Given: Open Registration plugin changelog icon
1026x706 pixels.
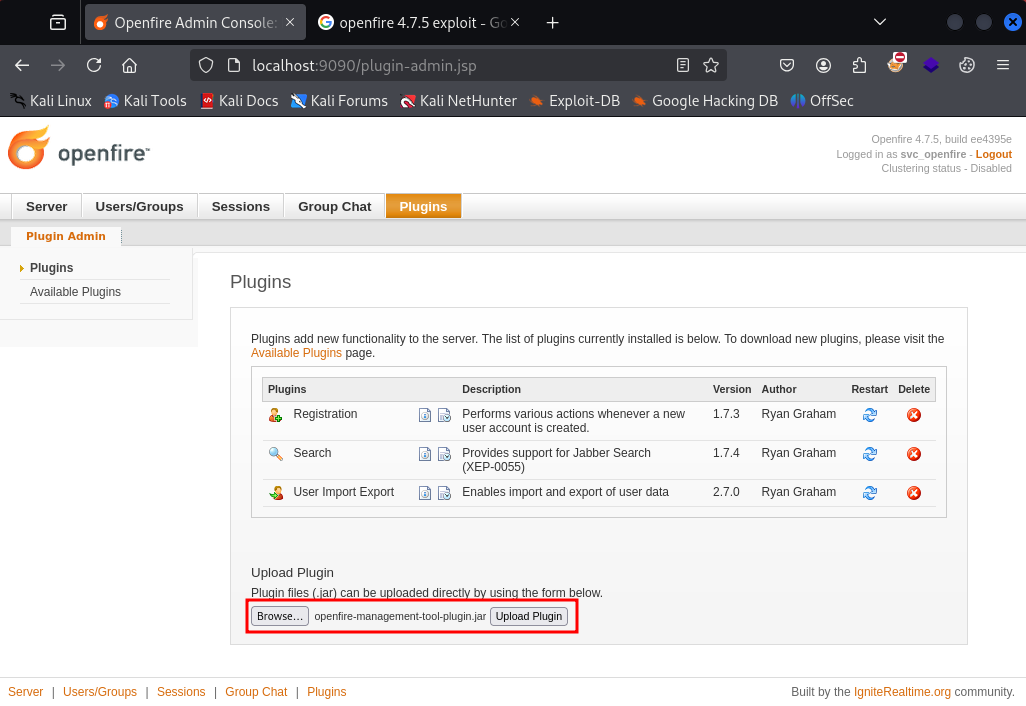Looking at the screenshot, I should [x=444, y=415].
